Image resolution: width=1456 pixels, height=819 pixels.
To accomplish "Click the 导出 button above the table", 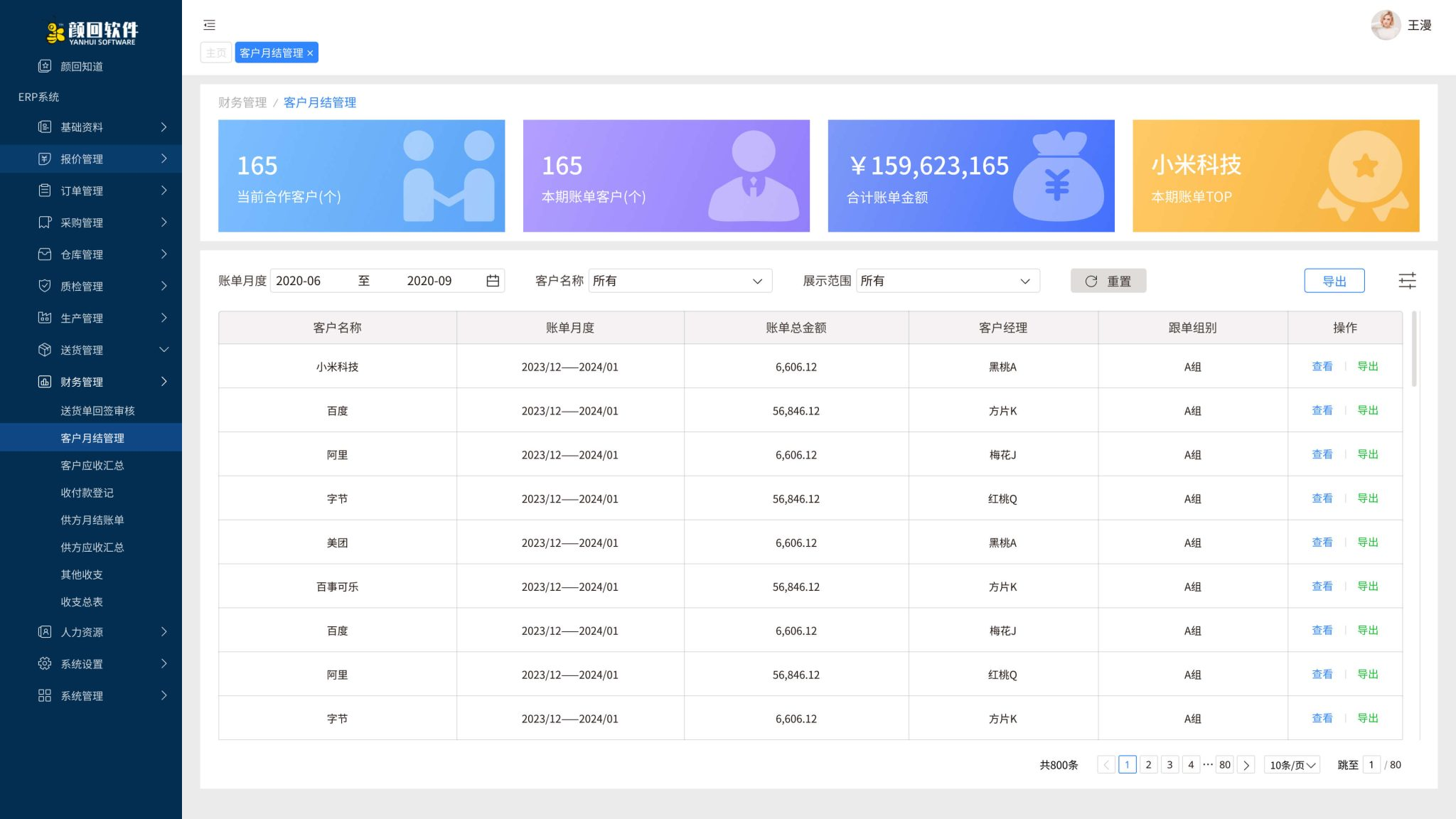I will click(x=1334, y=281).
